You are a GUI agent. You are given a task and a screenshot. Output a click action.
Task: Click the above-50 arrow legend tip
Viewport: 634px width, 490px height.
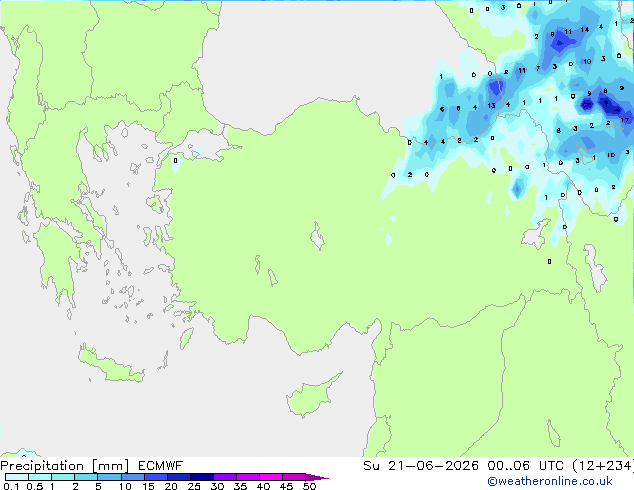click(x=317, y=477)
